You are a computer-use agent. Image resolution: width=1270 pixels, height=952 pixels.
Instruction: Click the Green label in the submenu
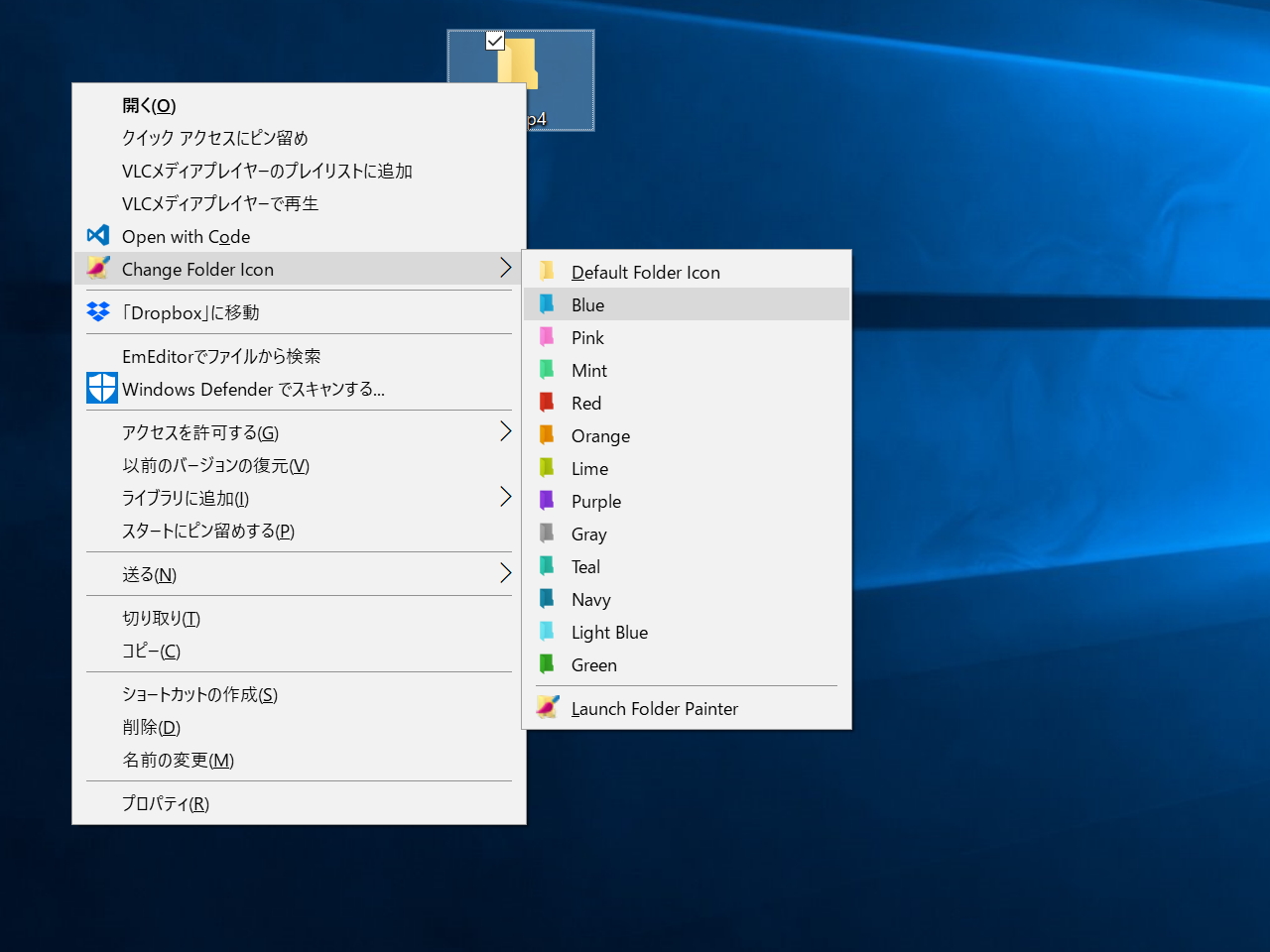[594, 664]
